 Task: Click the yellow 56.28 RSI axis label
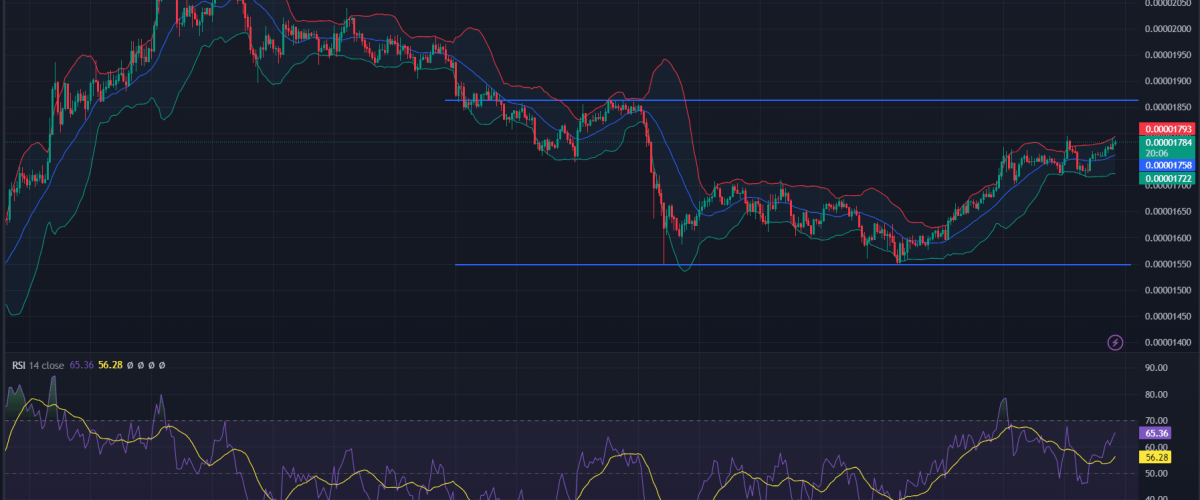[1157, 456]
